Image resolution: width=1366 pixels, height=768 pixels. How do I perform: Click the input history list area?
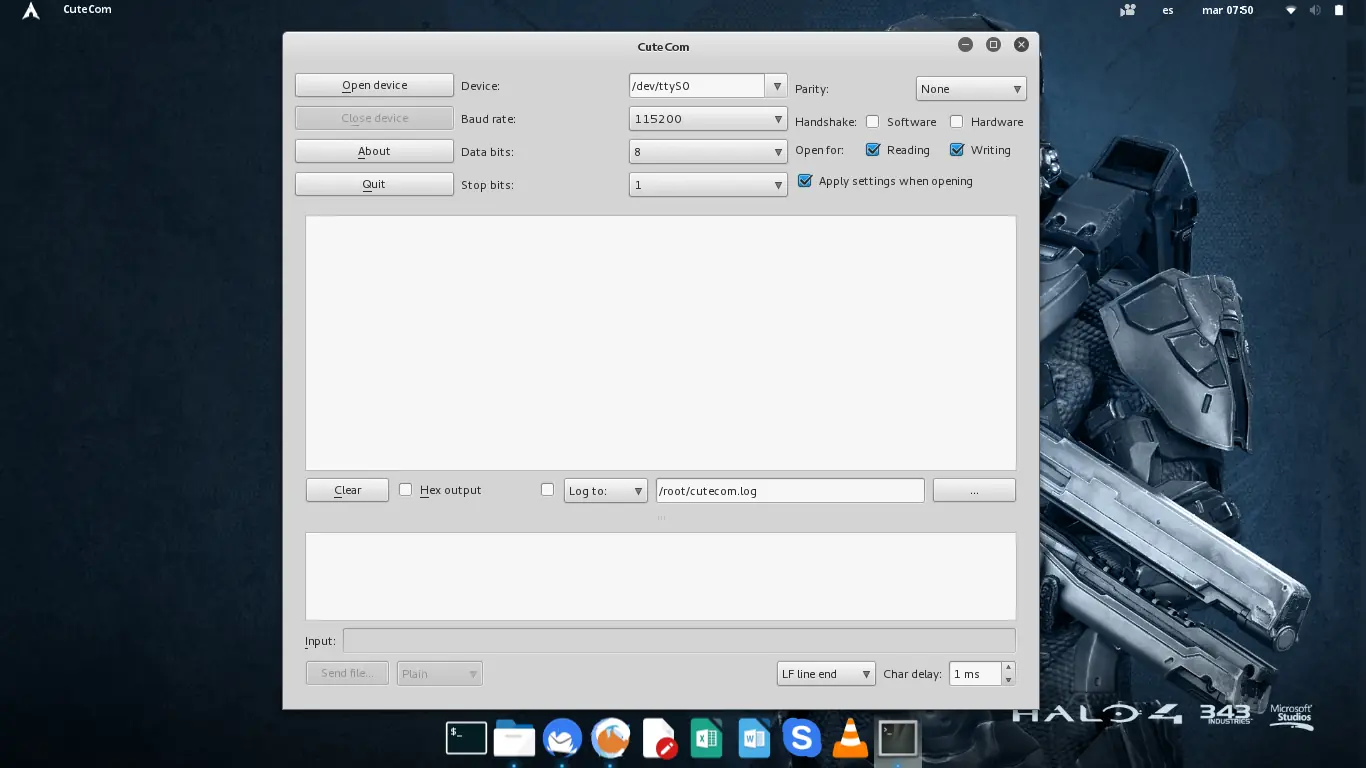coord(660,576)
